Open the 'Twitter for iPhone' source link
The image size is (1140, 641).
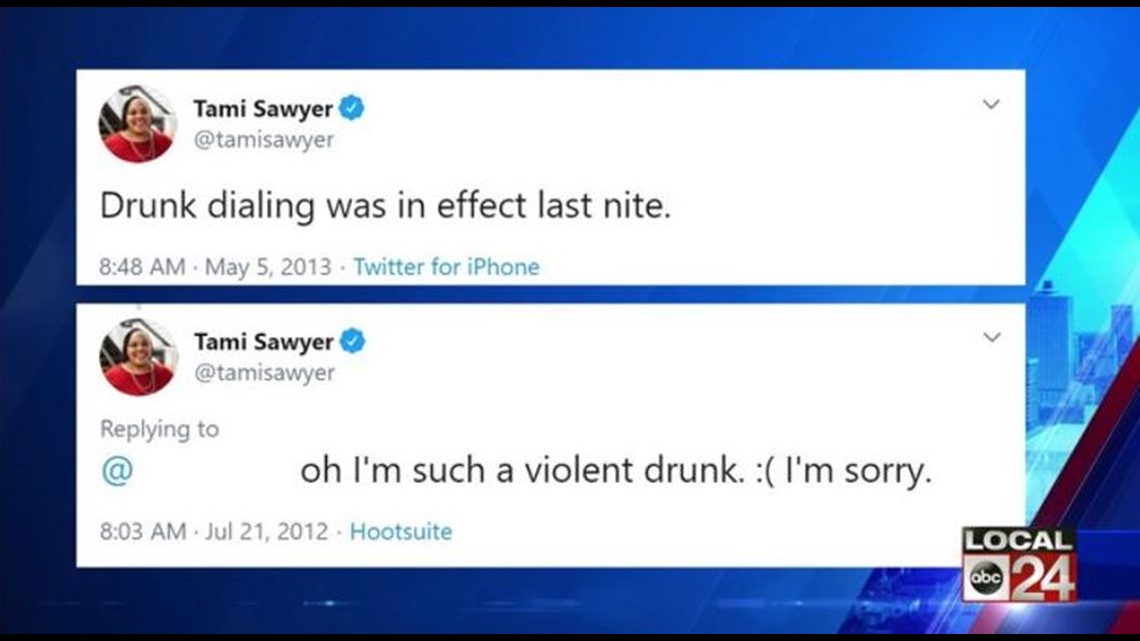pyautogui.click(x=446, y=267)
